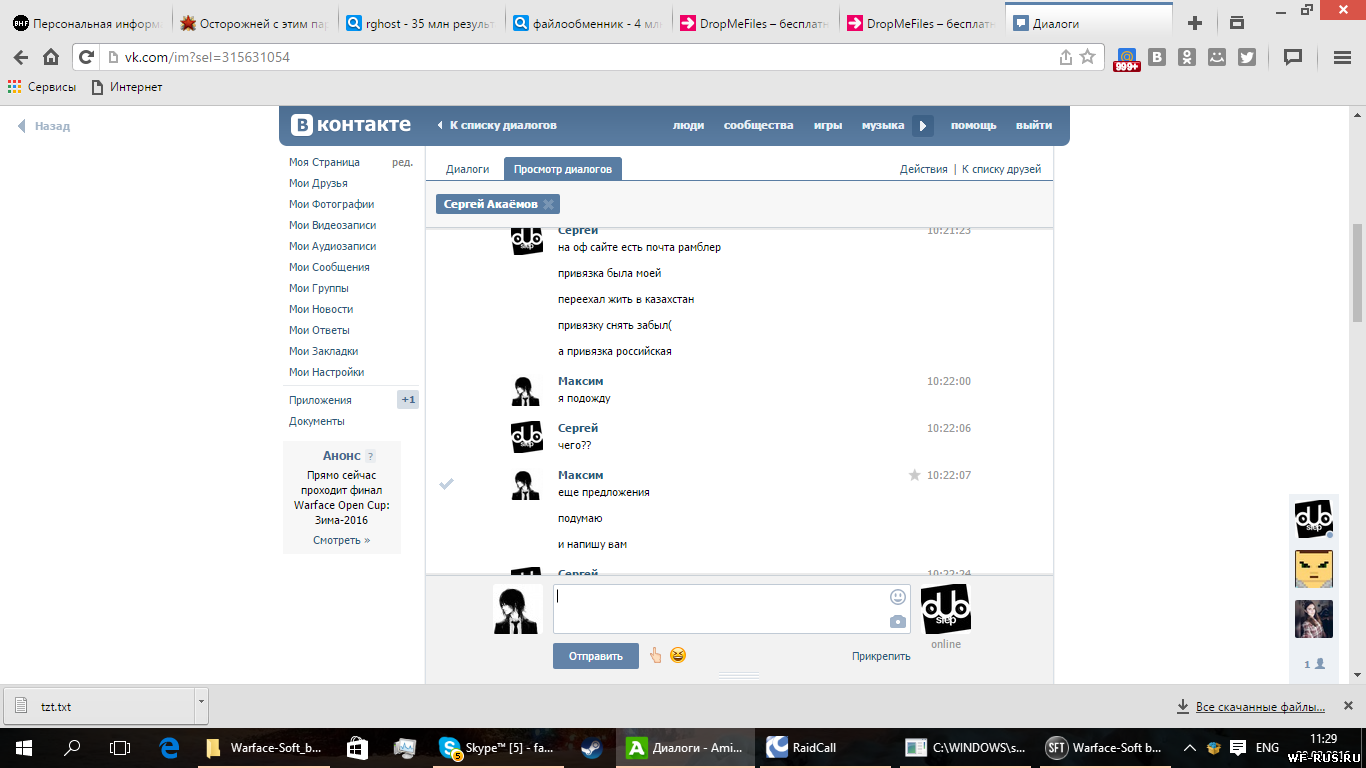Open the tab list stacked-windows icon

1237,23
